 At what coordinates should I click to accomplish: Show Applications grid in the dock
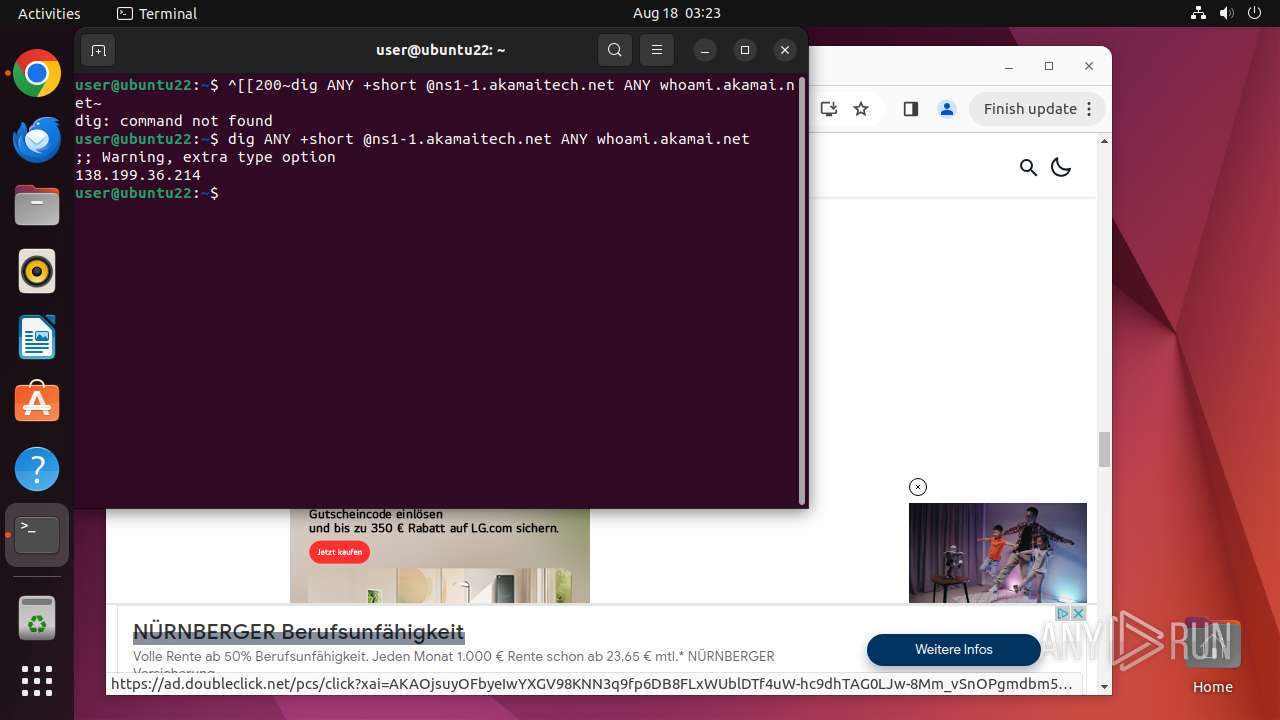pos(37,681)
